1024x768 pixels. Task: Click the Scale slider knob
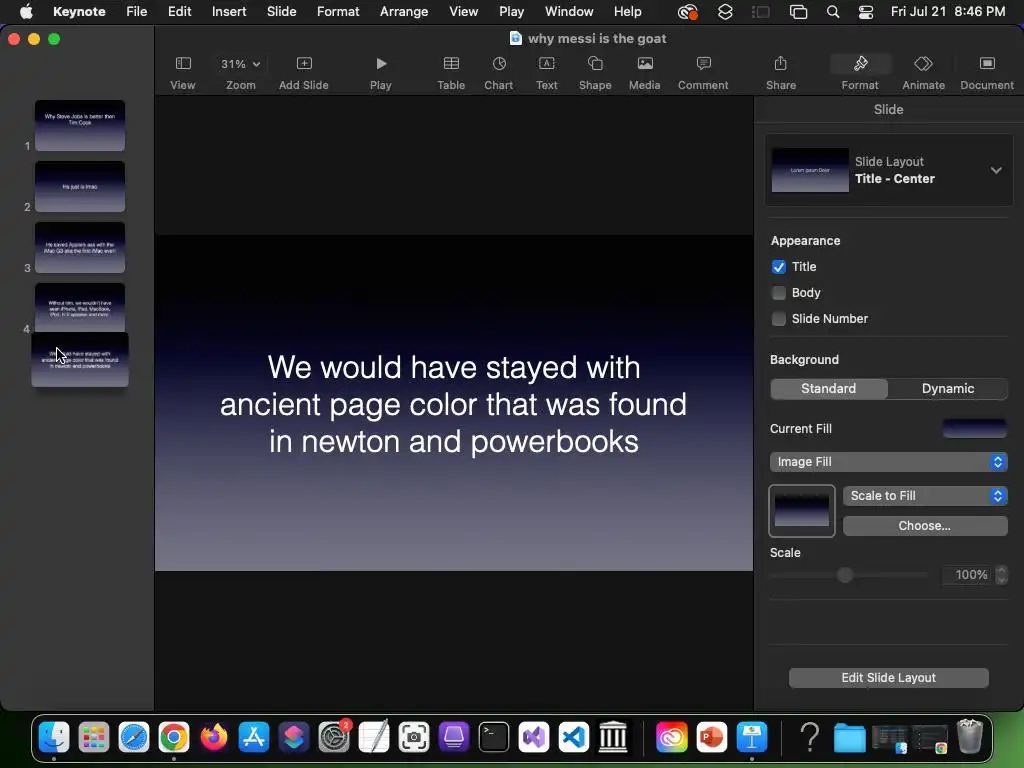(845, 575)
